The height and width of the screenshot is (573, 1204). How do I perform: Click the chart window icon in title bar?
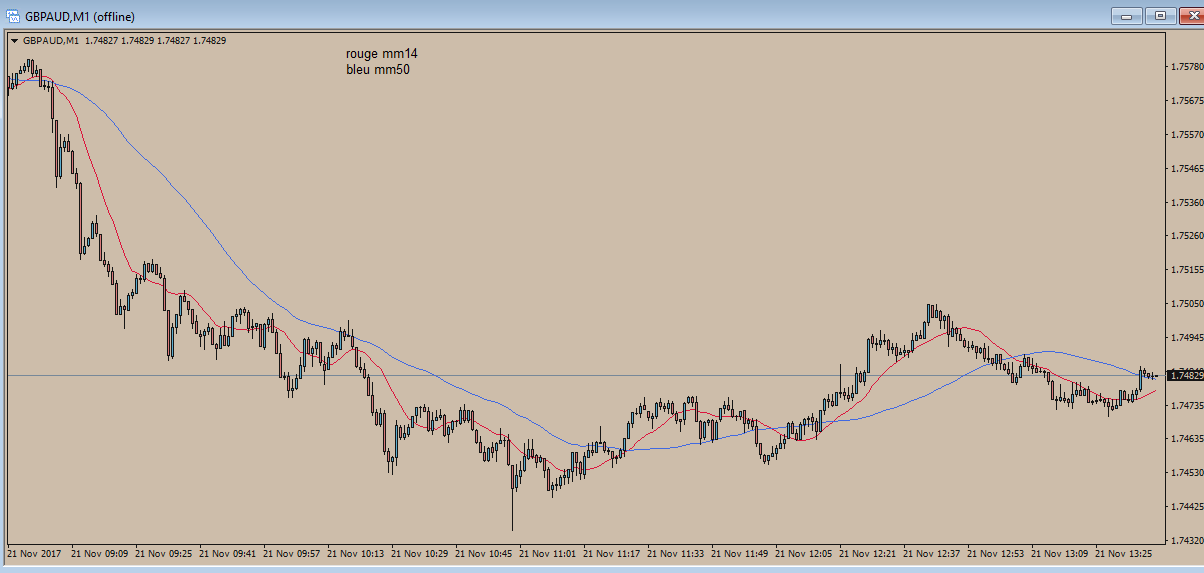13,16
